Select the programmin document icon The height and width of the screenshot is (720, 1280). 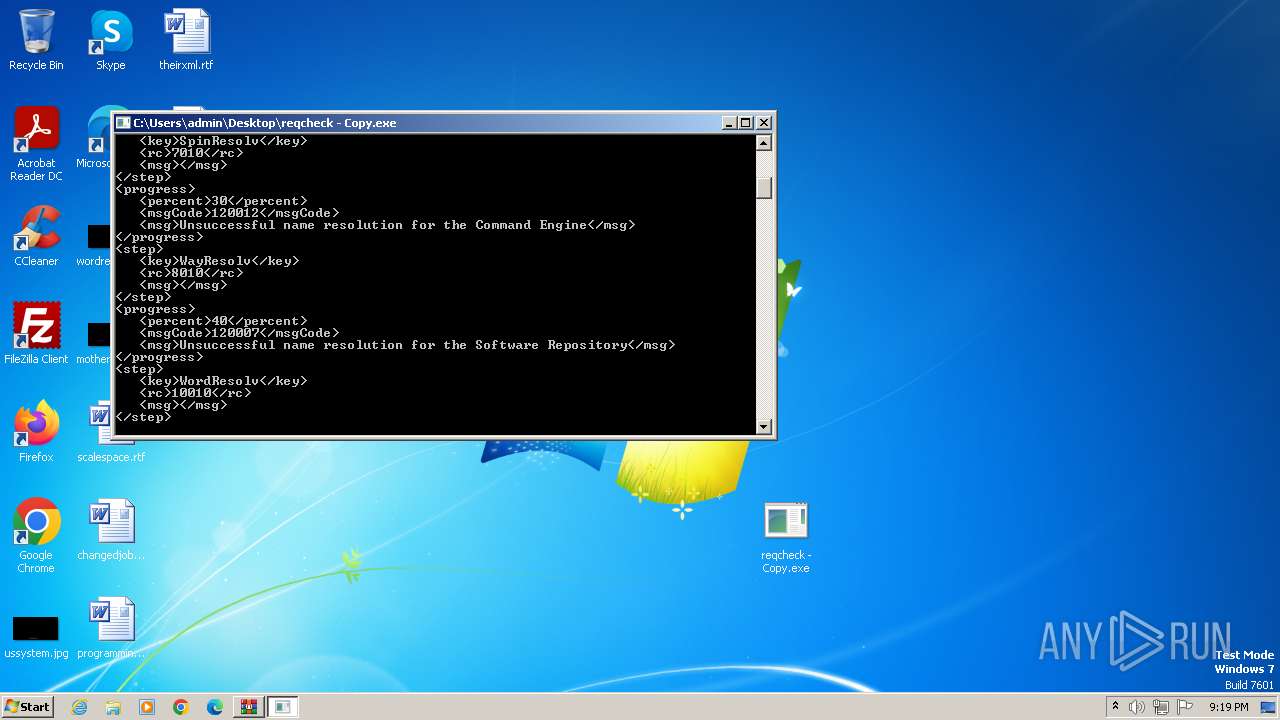point(111,628)
